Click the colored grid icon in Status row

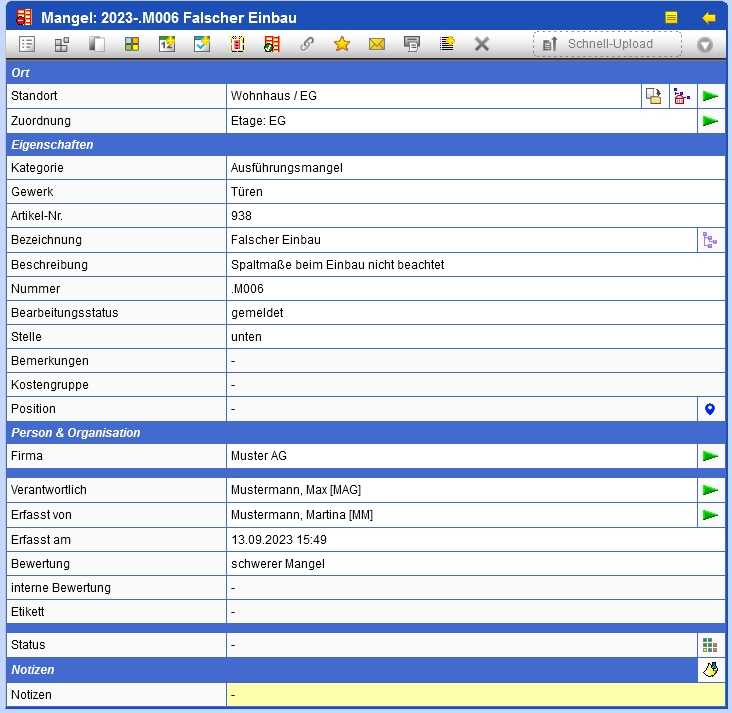click(710, 645)
